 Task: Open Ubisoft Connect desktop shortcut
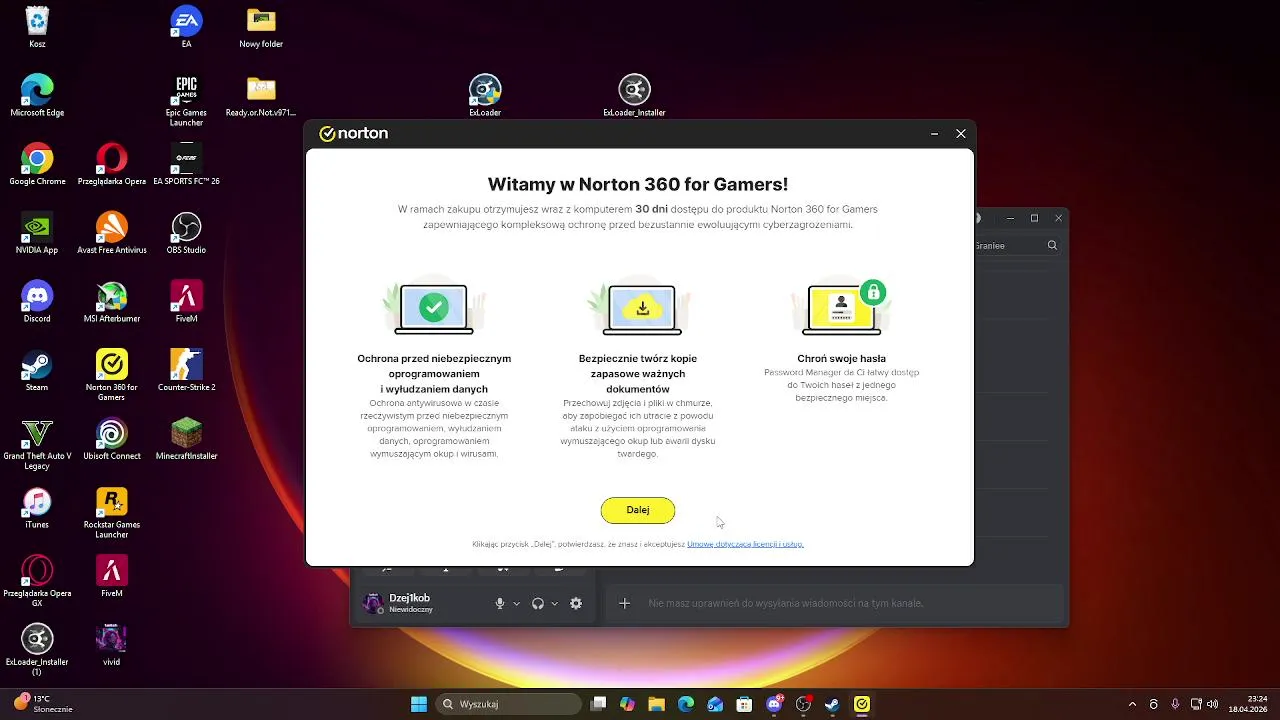tap(112, 440)
